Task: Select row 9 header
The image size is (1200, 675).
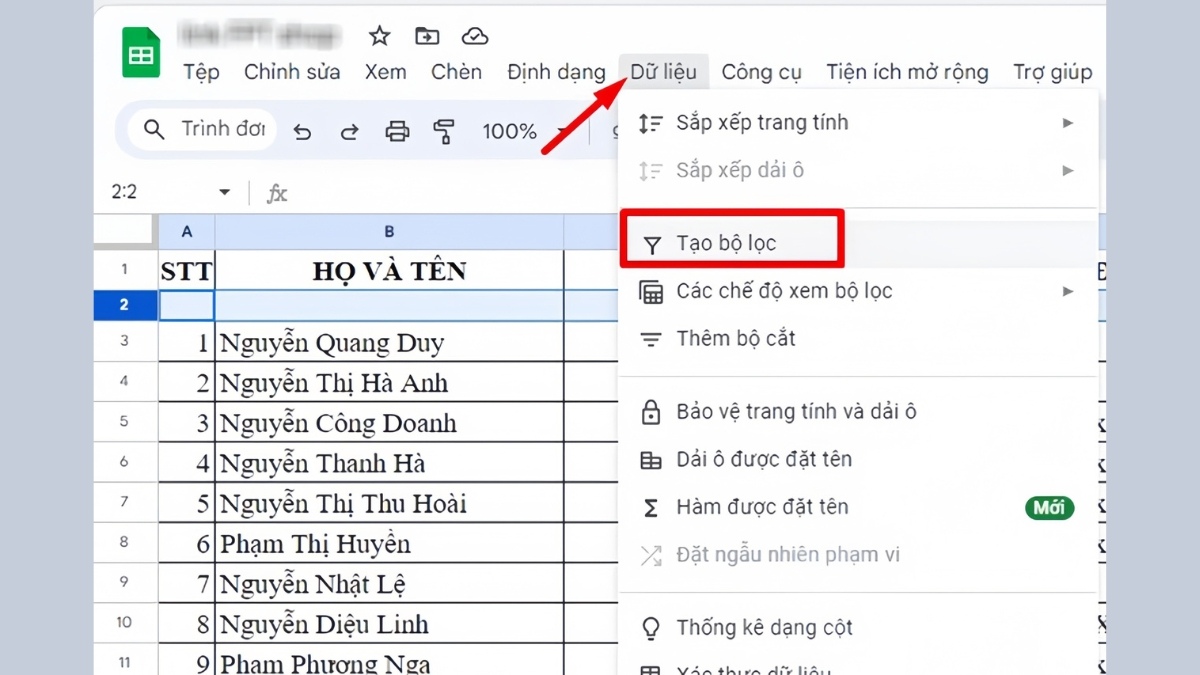Action: tap(125, 582)
